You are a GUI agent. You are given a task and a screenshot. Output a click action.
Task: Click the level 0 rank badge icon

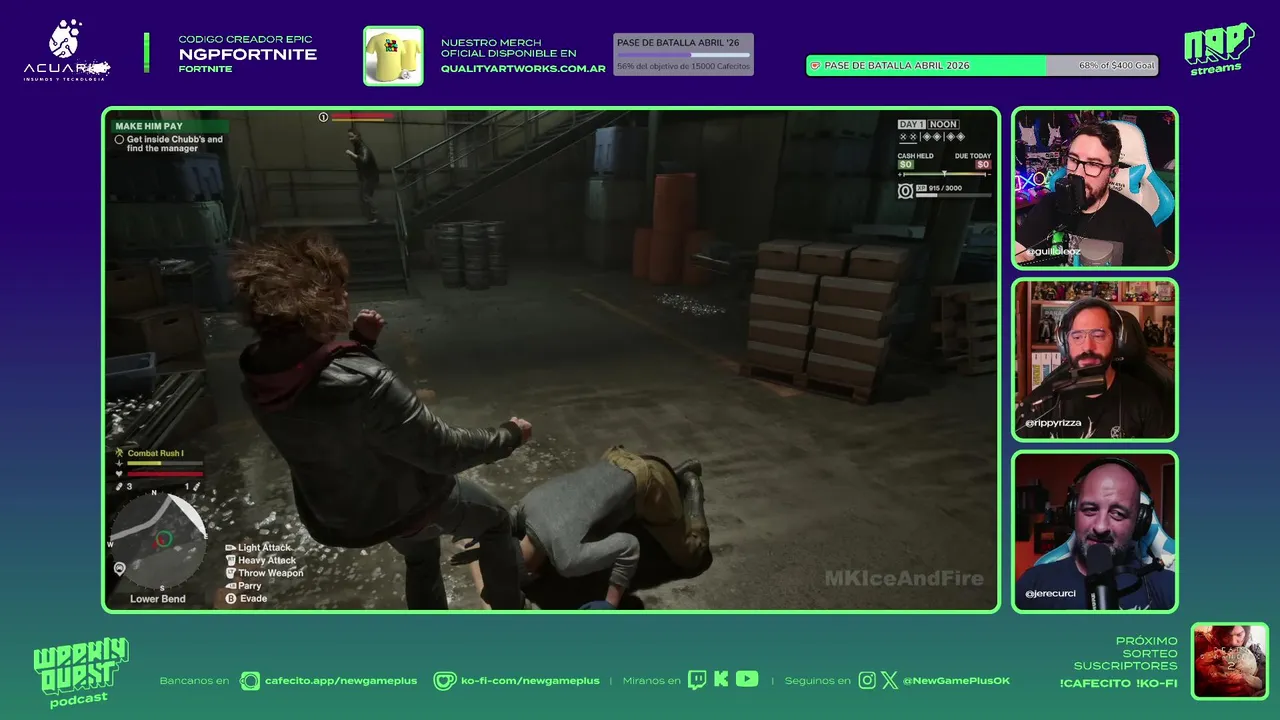click(906, 191)
